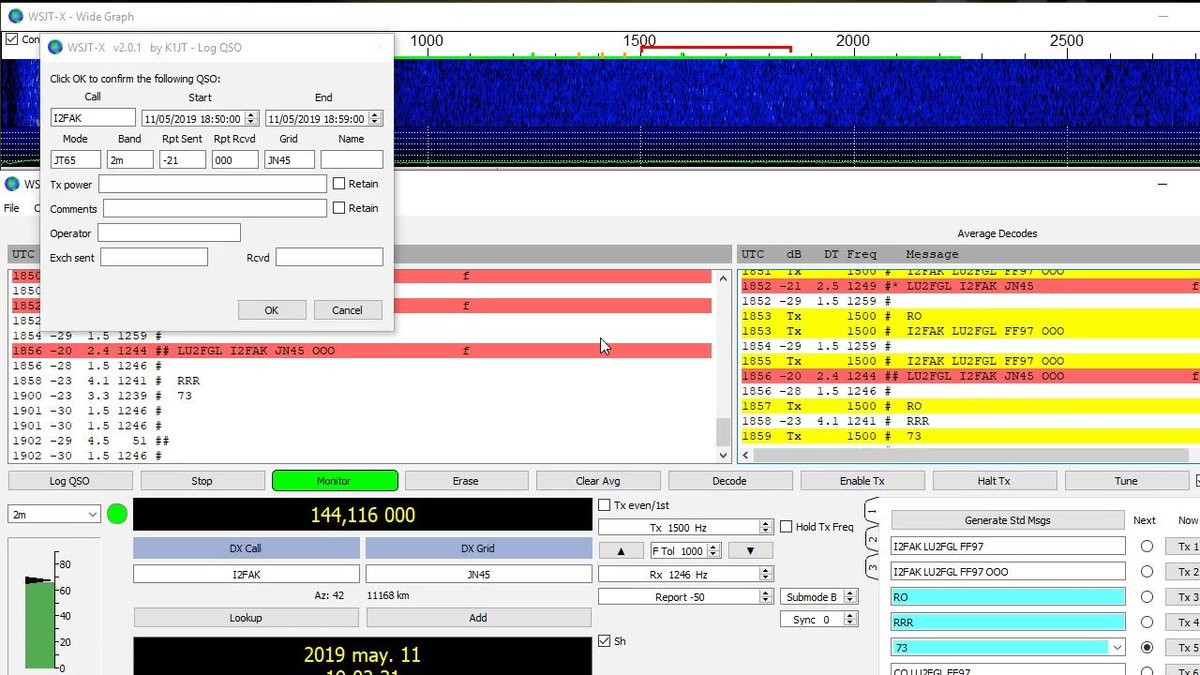This screenshot has width=1200, height=675.
Task: Click the Exch sent input field
Action: click(x=154, y=257)
